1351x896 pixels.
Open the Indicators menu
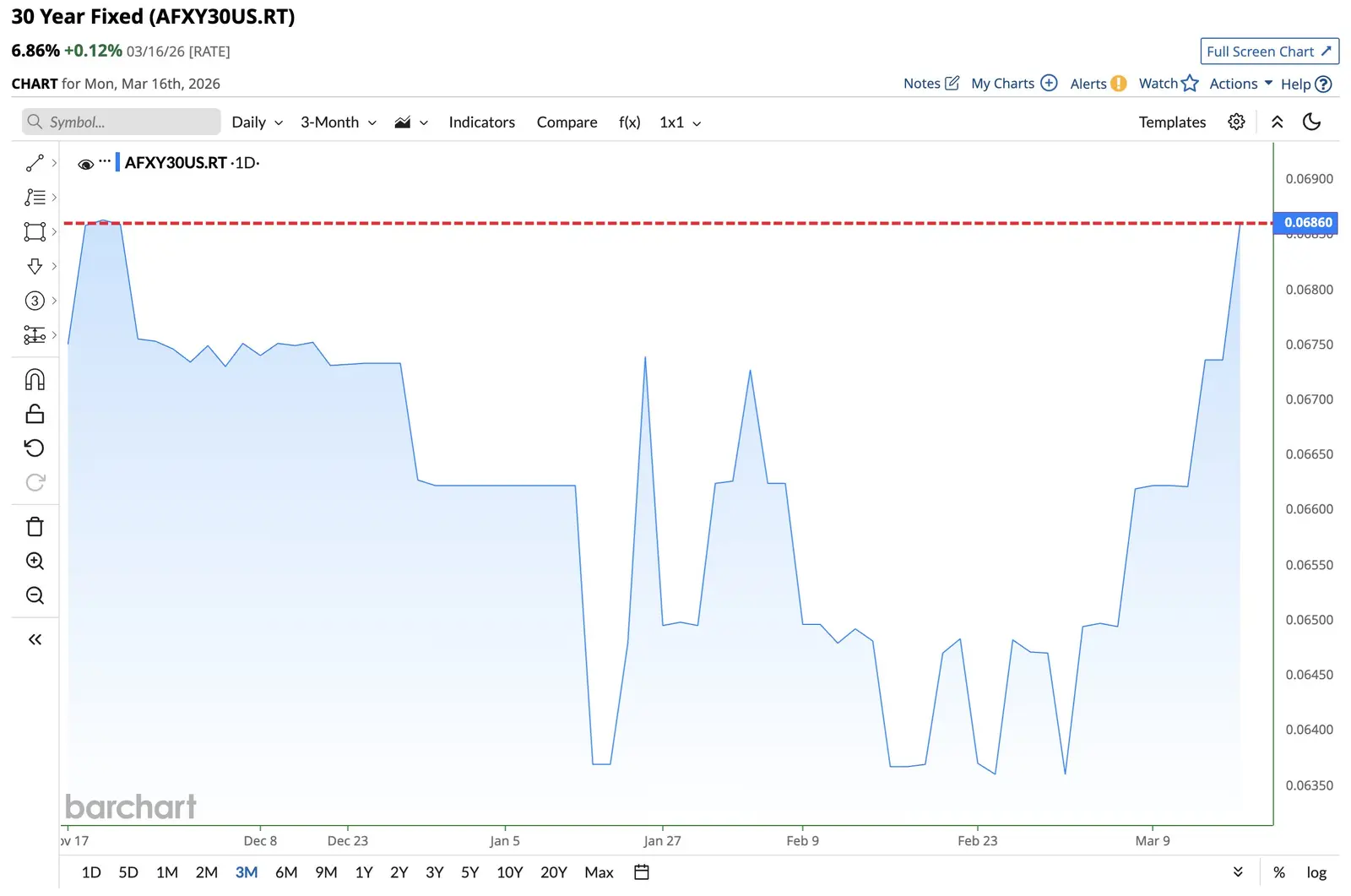pyautogui.click(x=481, y=122)
